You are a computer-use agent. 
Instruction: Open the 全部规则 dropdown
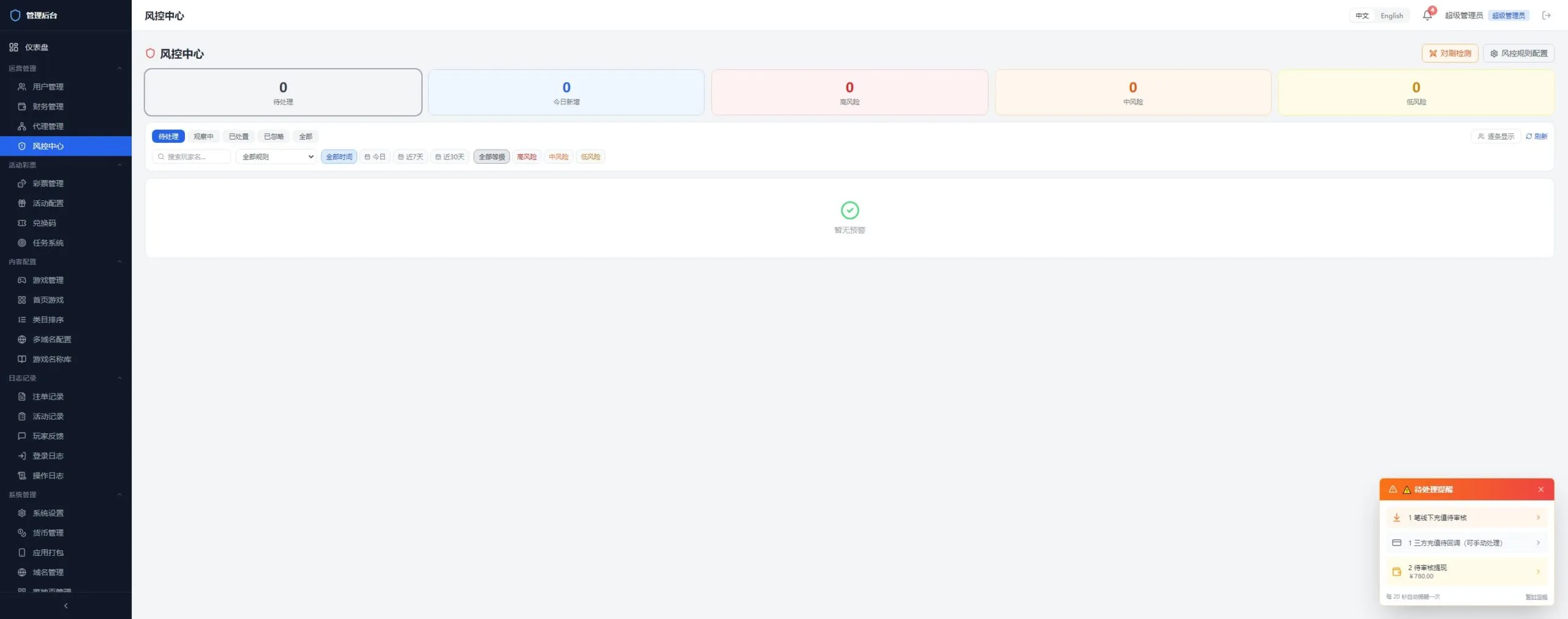pyautogui.click(x=276, y=157)
